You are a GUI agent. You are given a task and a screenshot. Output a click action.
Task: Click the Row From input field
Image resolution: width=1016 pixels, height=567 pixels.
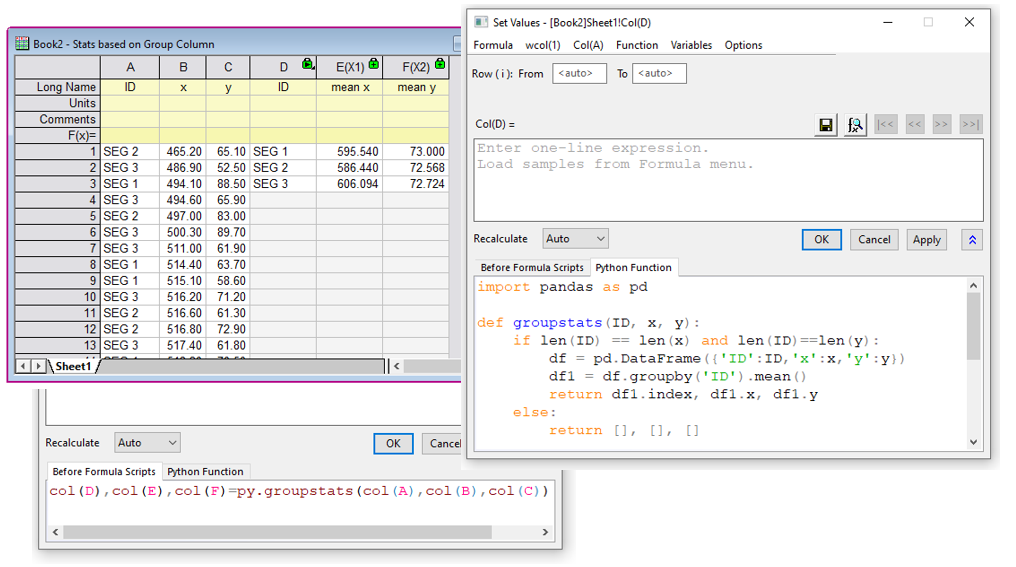[579, 74]
